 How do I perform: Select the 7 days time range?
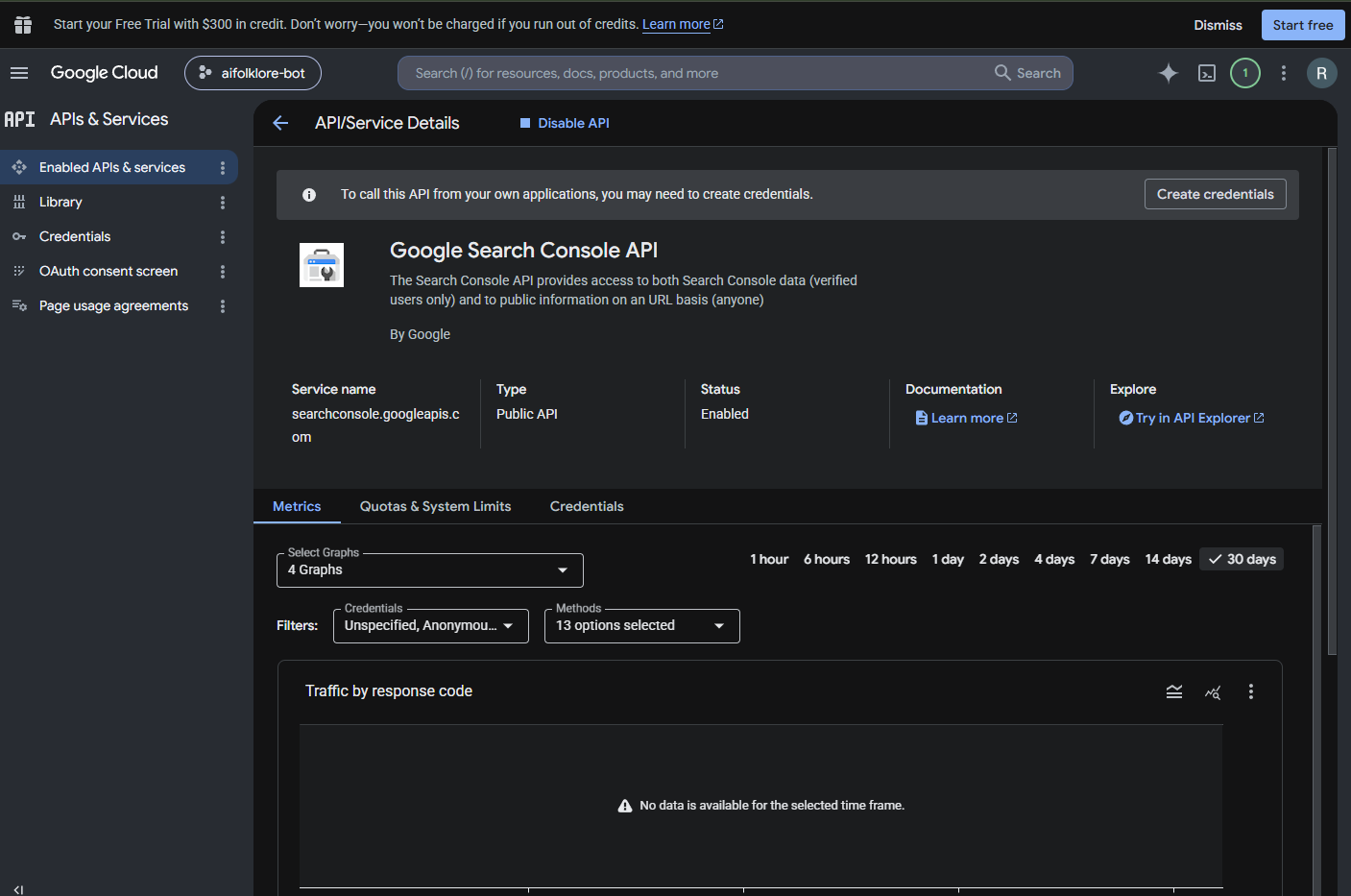coord(1109,559)
